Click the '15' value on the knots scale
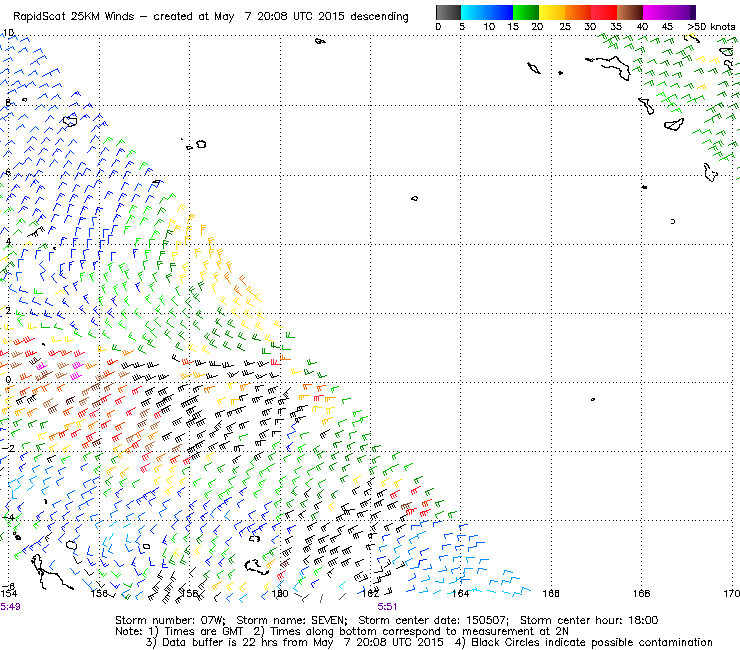 tap(513, 27)
